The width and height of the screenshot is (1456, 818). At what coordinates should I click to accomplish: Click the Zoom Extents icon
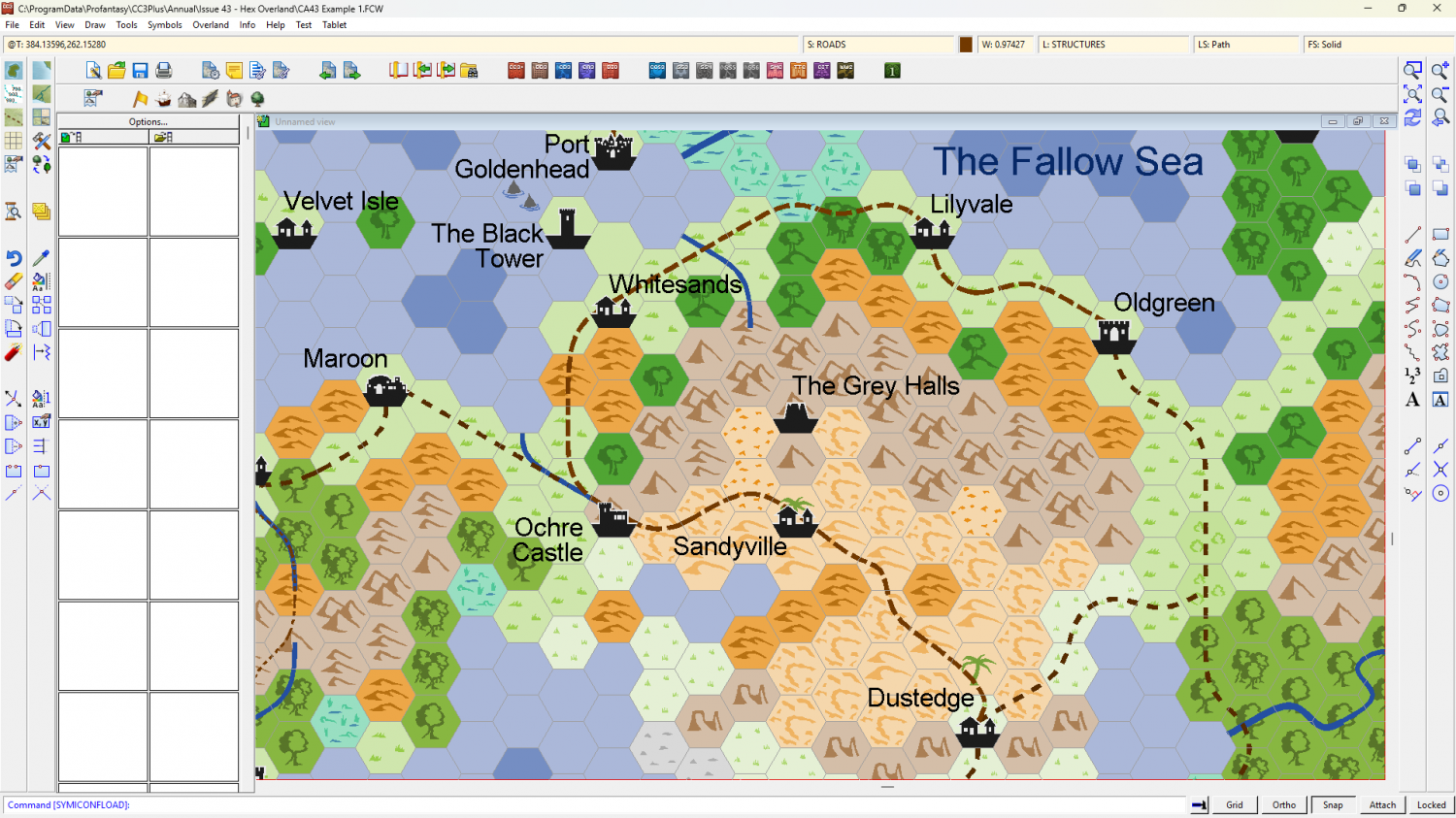coord(1412,94)
